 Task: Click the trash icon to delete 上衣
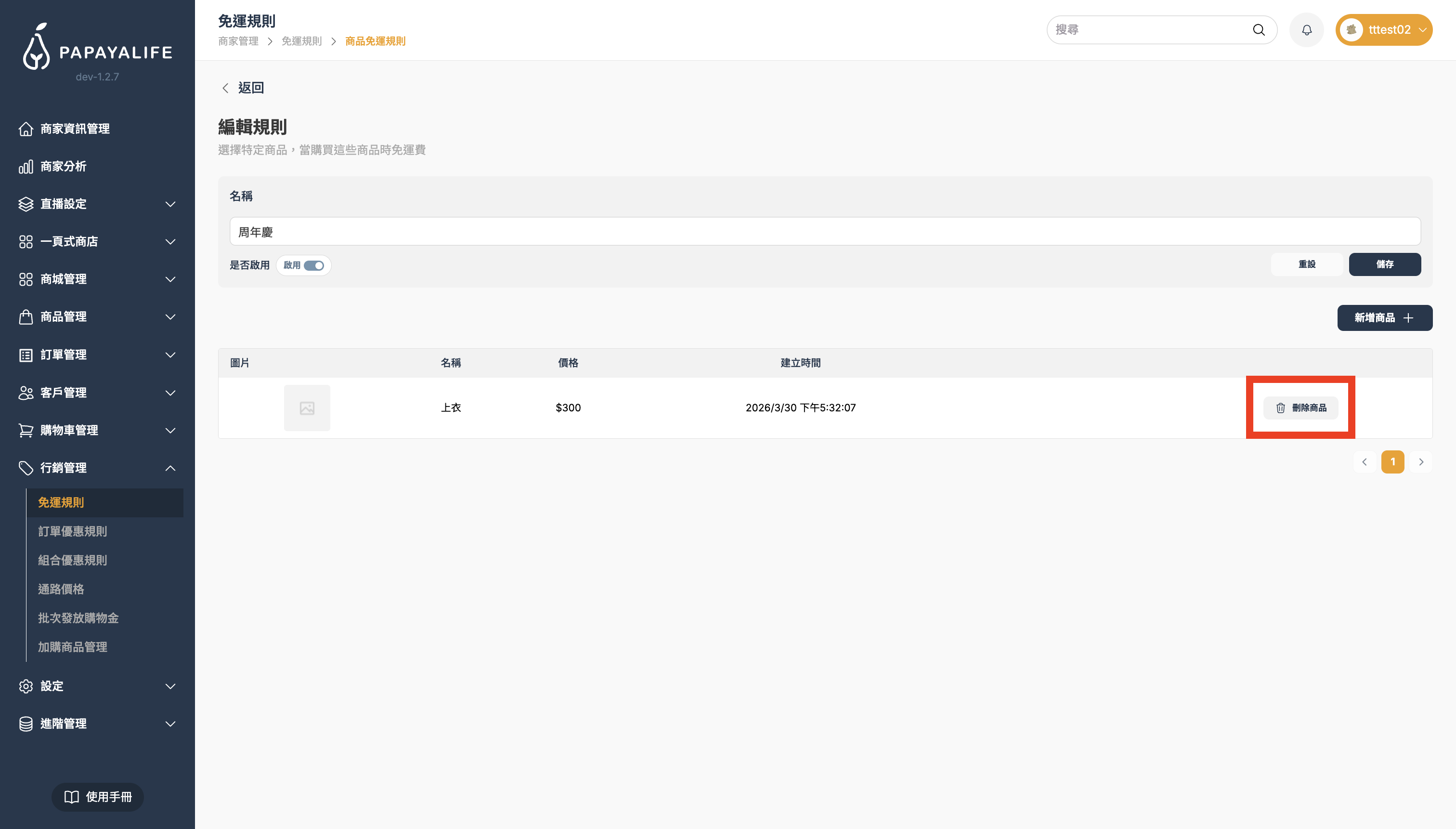pyautogui.click(x=1280, y=408)
